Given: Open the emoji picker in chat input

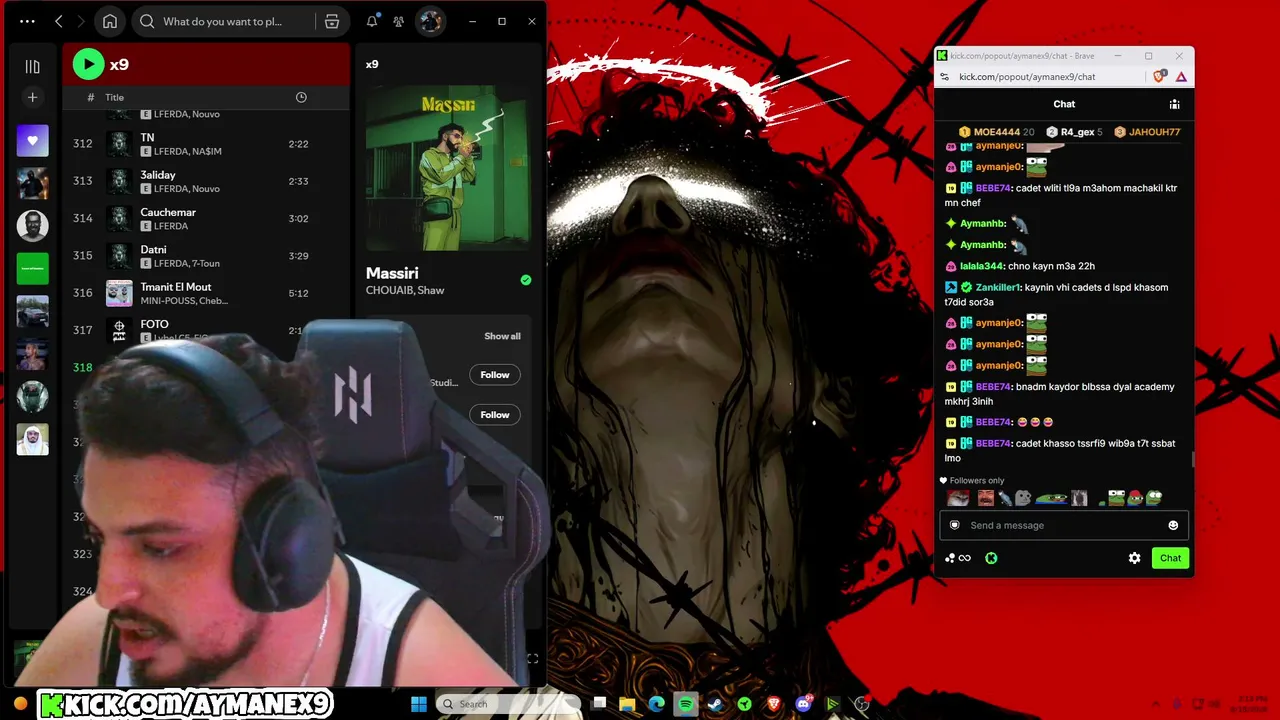Looking at the screenshot, I should [x=1173, y=525].
